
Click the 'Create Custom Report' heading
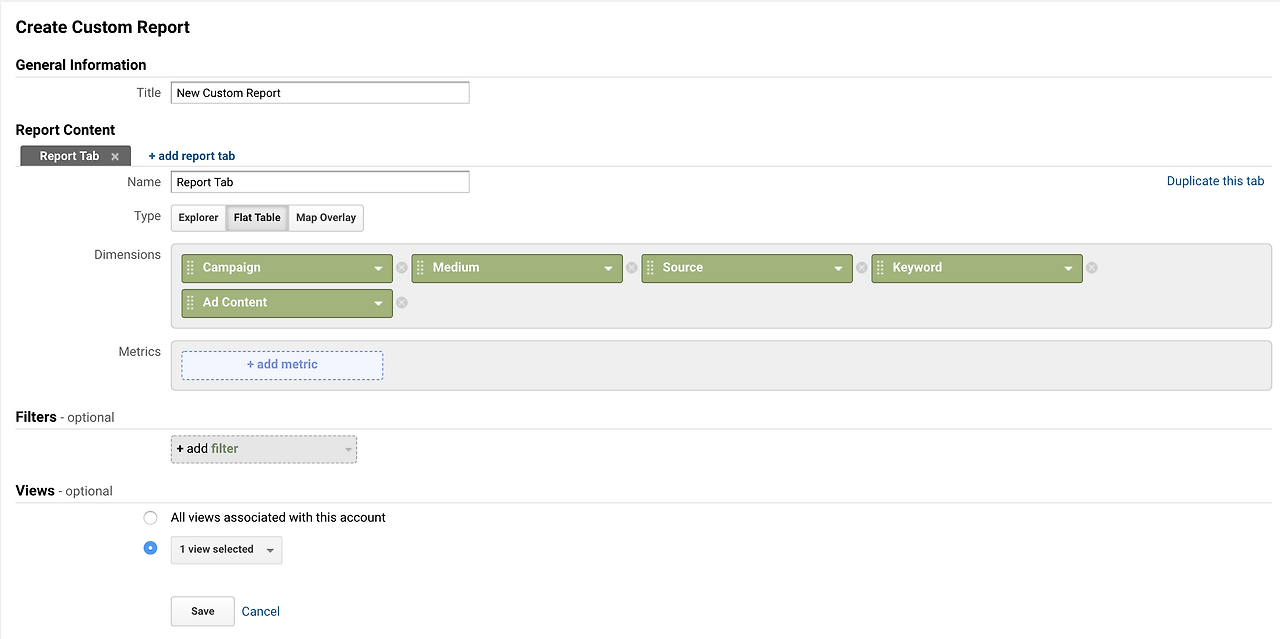(x=103, y=27)
